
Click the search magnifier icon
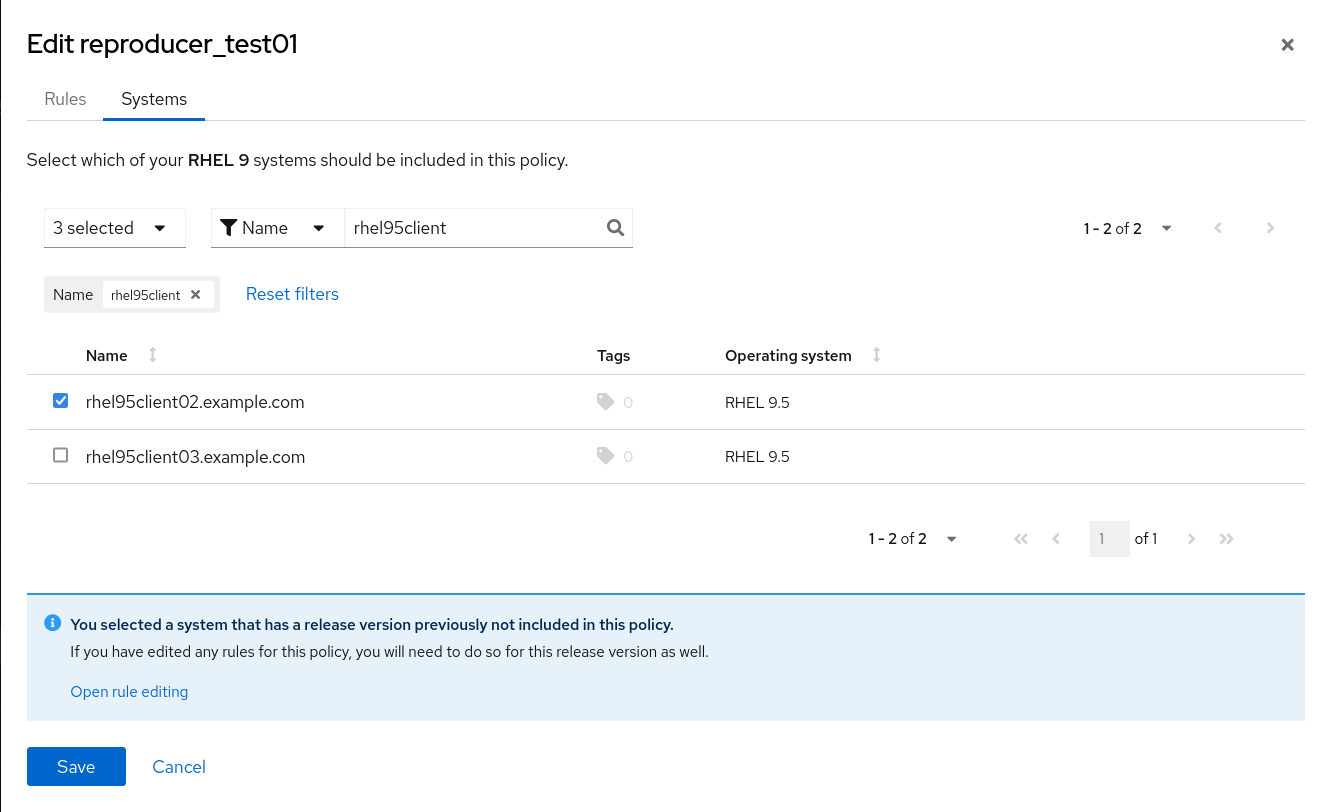tap(615, 228)
